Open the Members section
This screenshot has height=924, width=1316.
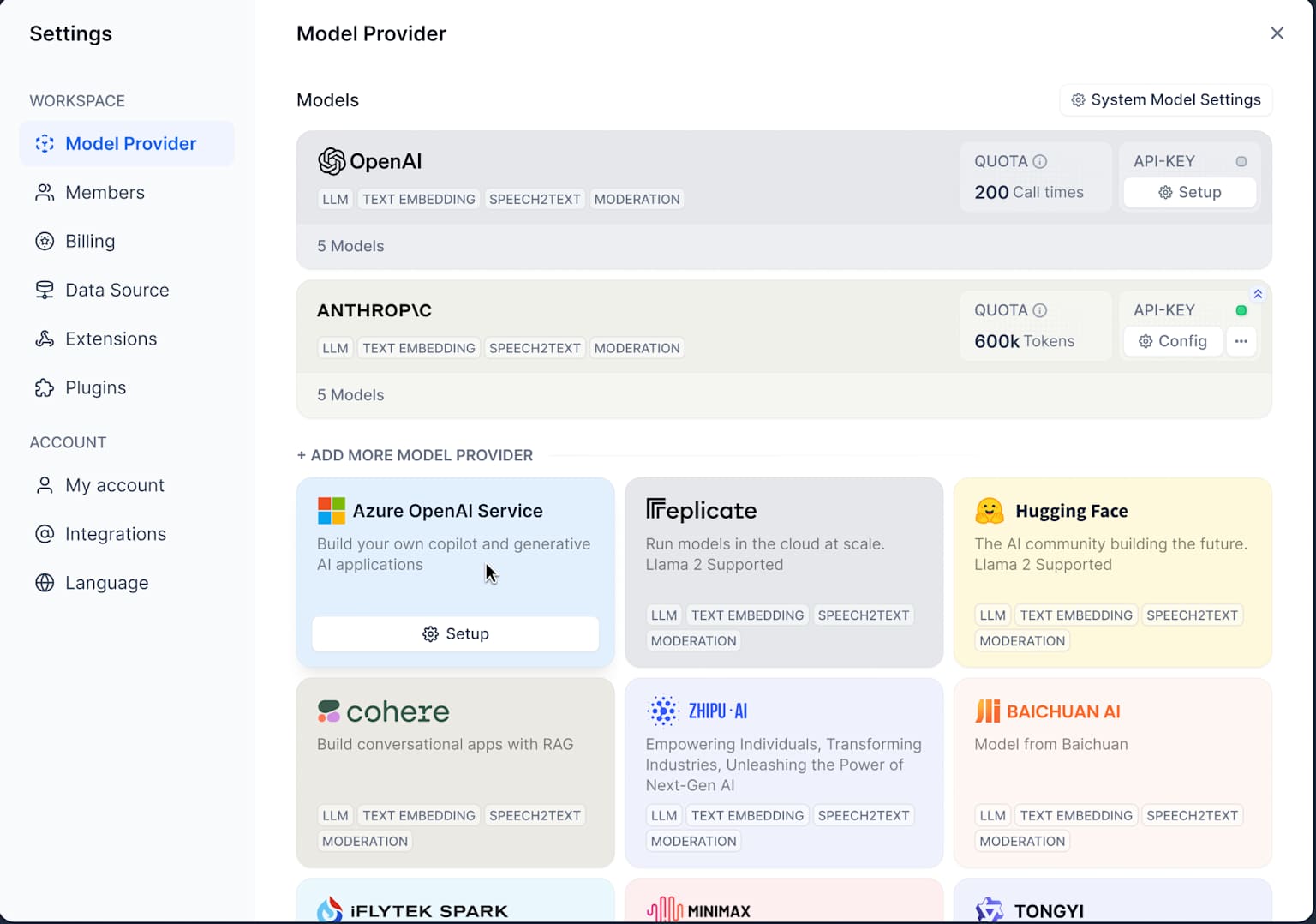105,192
